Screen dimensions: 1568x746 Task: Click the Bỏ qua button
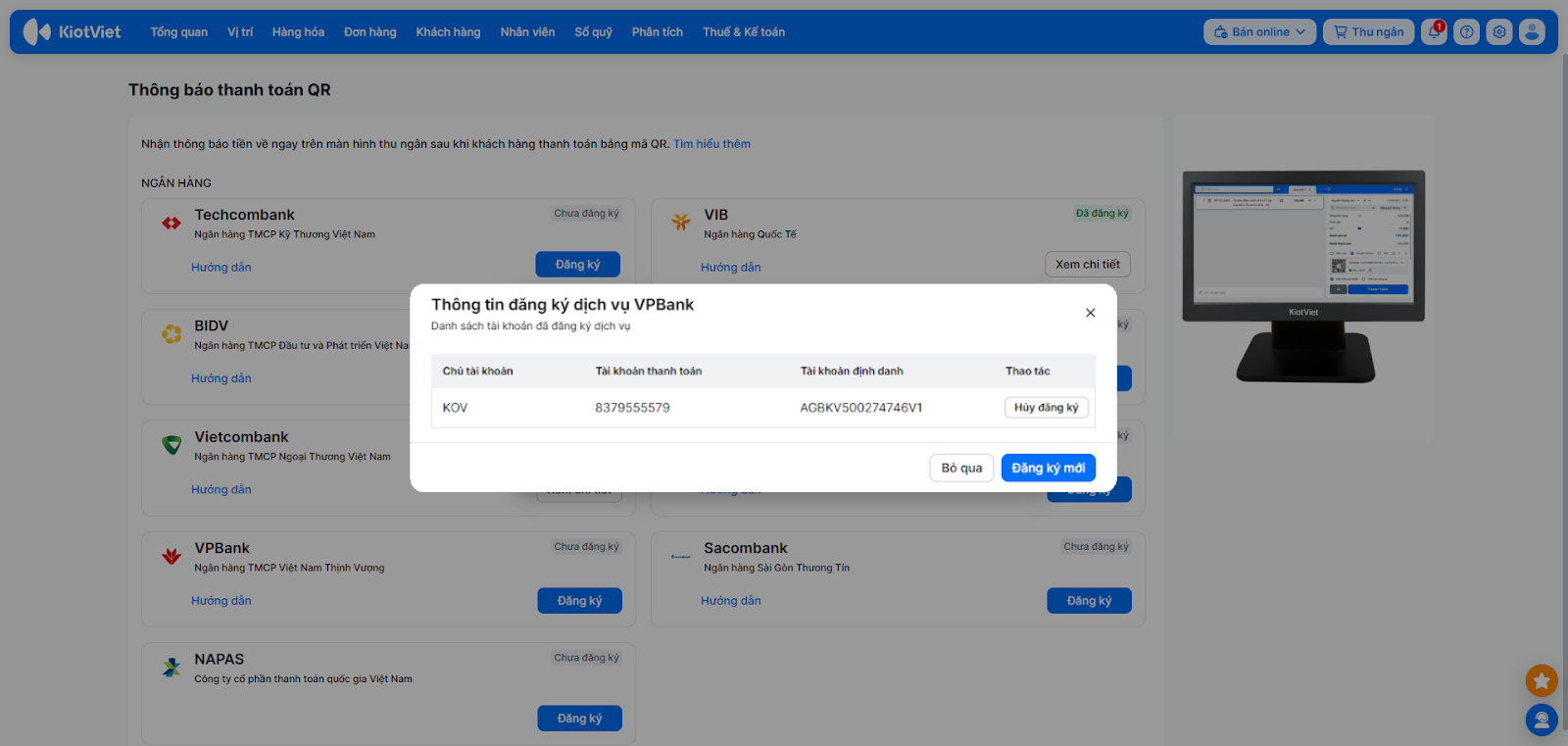tap(961, 469)
